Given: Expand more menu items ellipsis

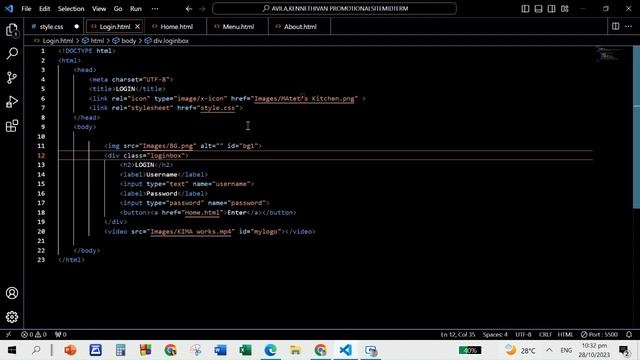Looking at the screenshot, I should (x=155, y=9).
